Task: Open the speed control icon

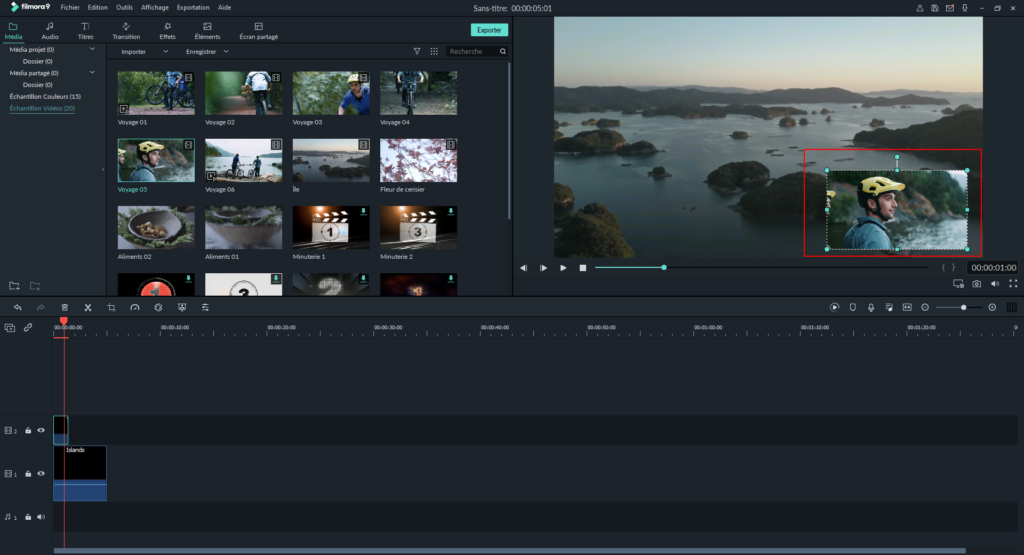Action: [135, 308]
